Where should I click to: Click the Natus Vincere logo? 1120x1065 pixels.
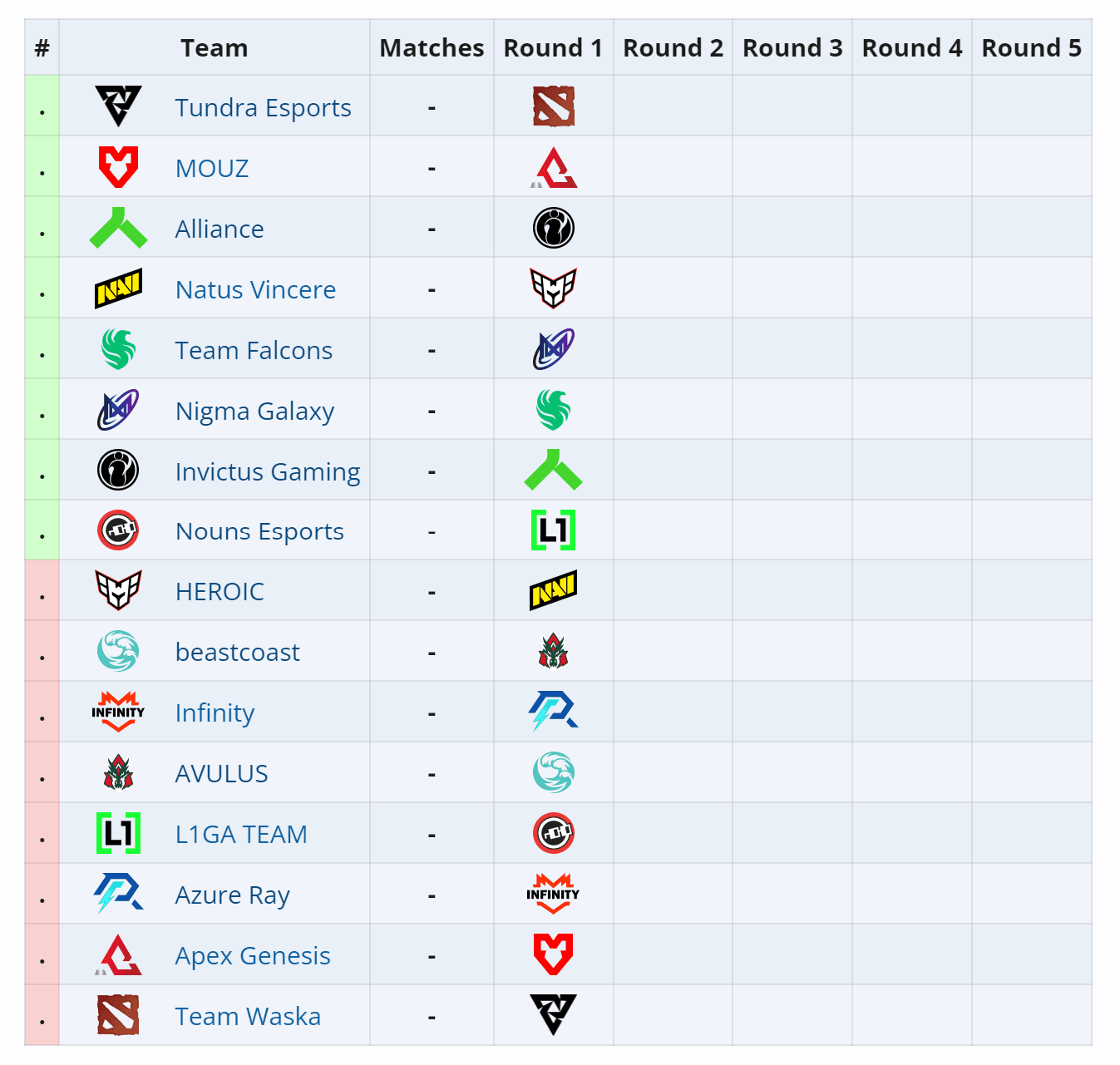[x=117, y=288]
